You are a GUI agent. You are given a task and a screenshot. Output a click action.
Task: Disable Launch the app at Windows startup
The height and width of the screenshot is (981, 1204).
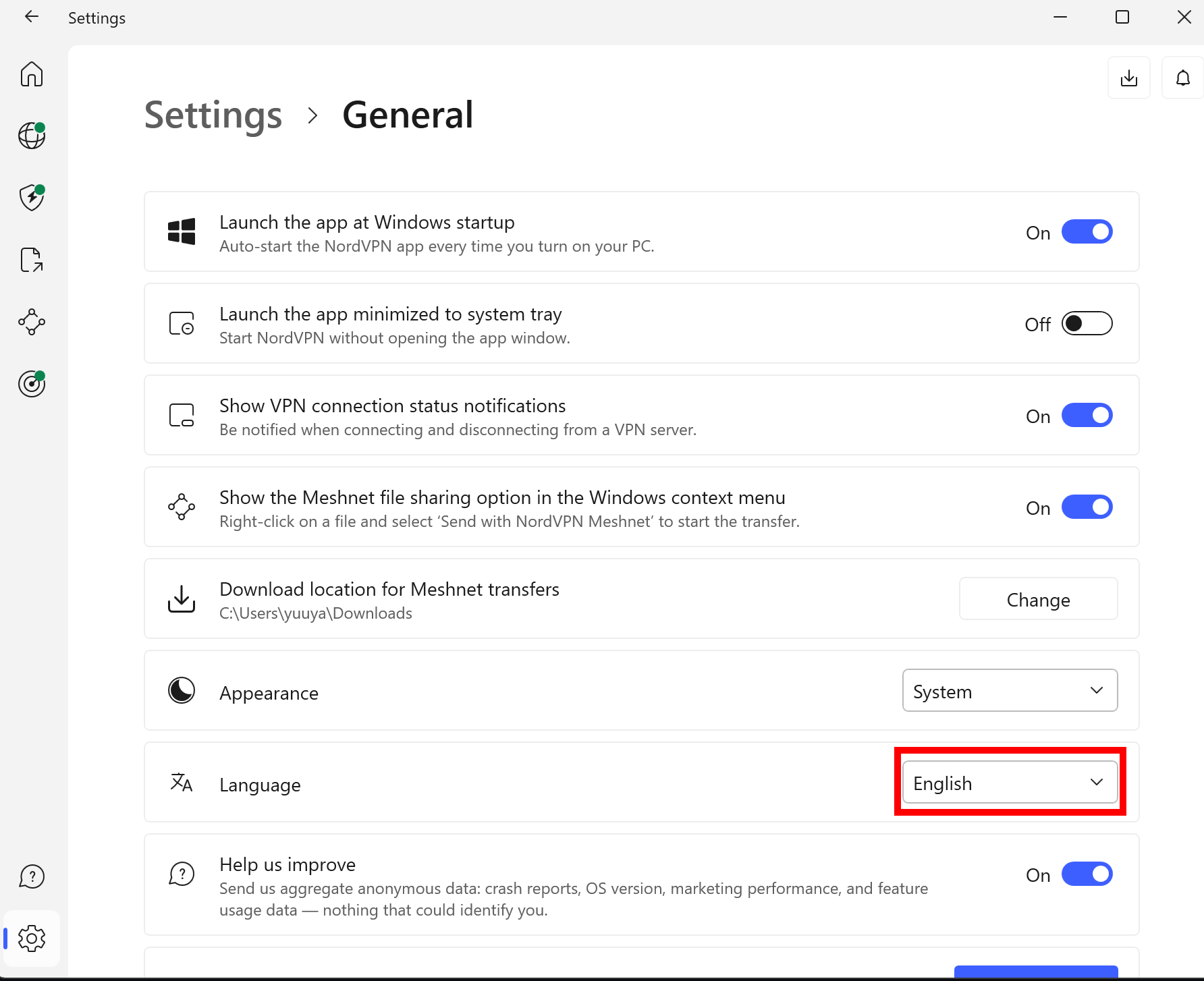[x=1087, y=232]
